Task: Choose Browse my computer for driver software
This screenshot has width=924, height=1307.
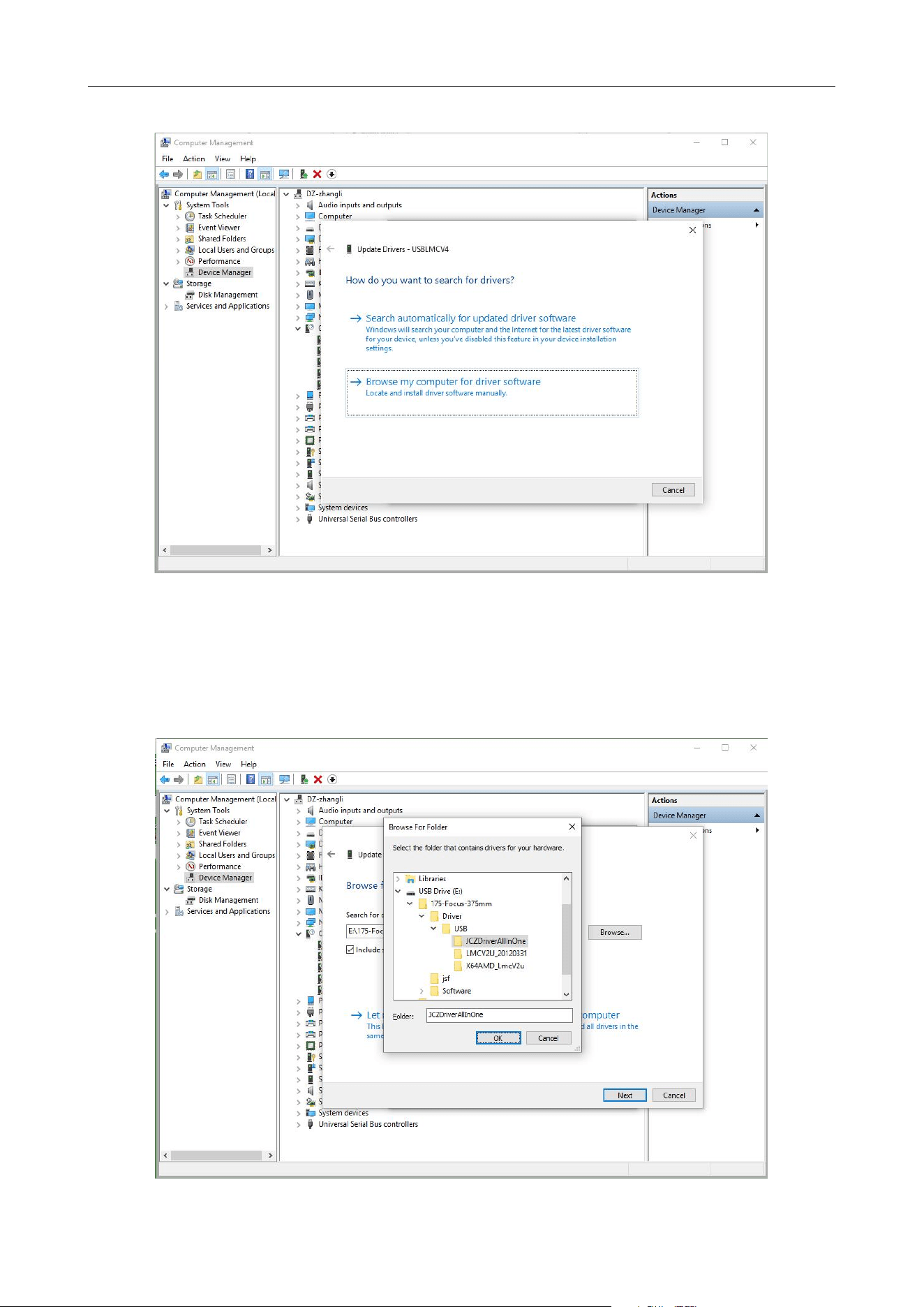Action: pyautogui.click(x=492, y=393)
